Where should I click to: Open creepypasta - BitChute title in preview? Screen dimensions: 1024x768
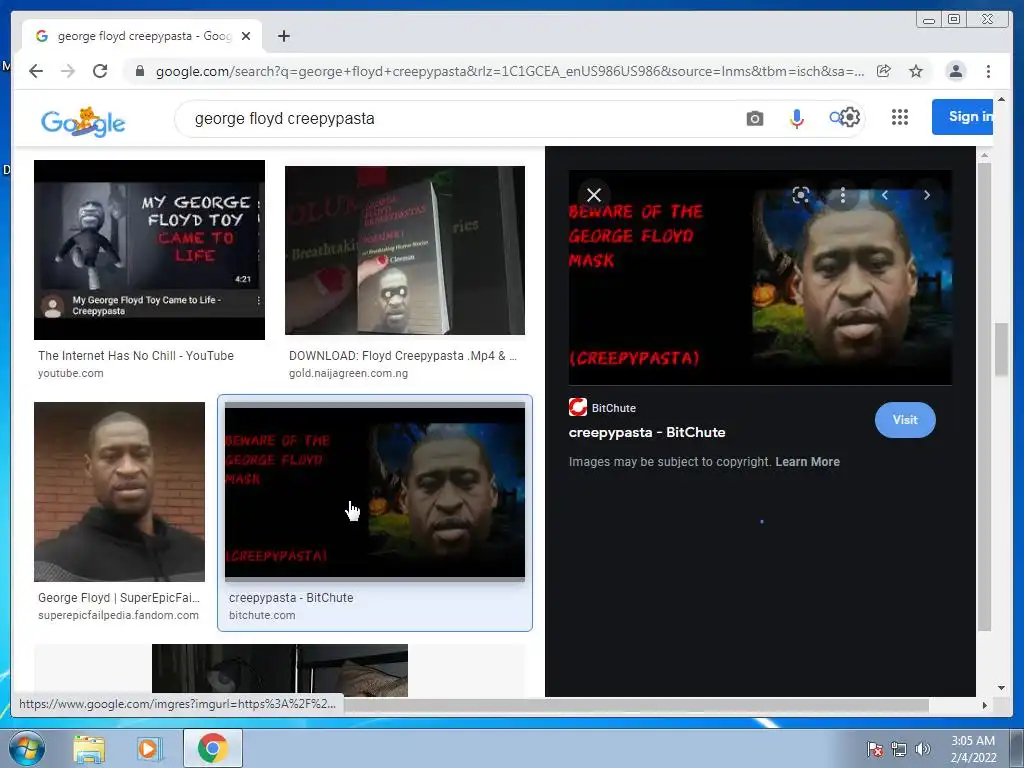click(647, 432)
